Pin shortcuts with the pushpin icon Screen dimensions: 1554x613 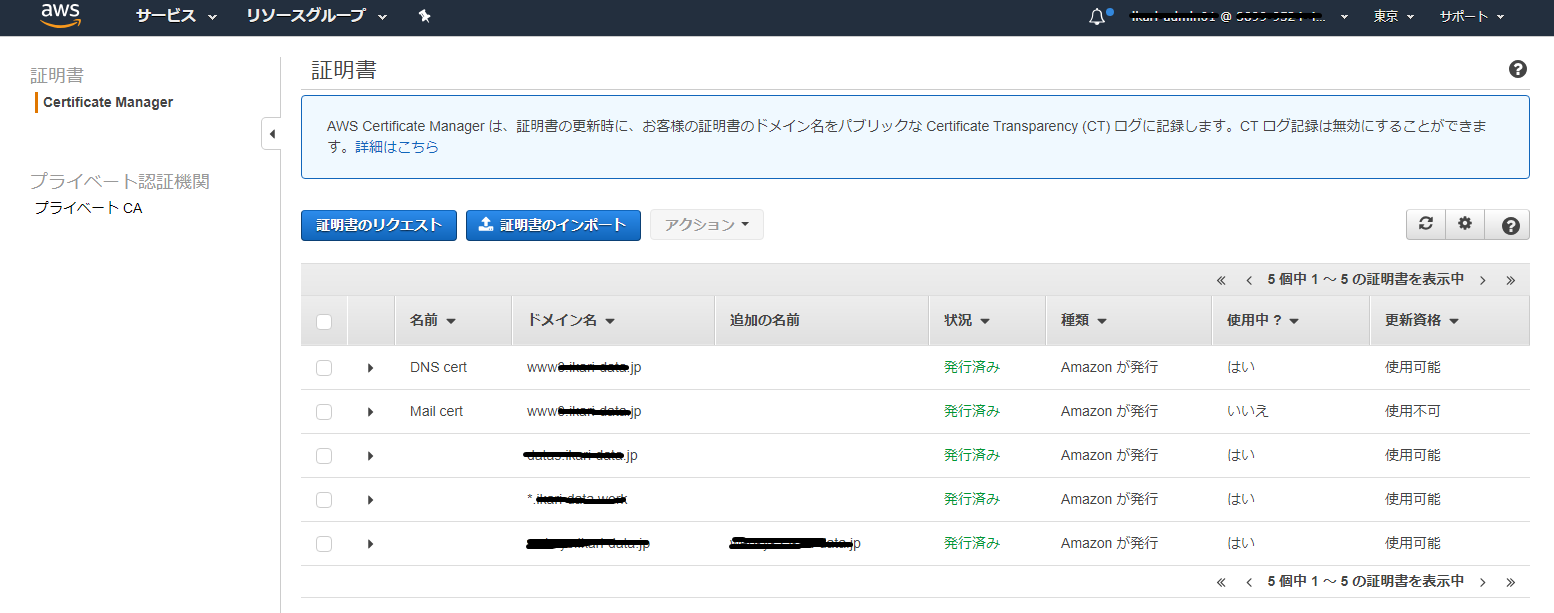tap(424, 16)
